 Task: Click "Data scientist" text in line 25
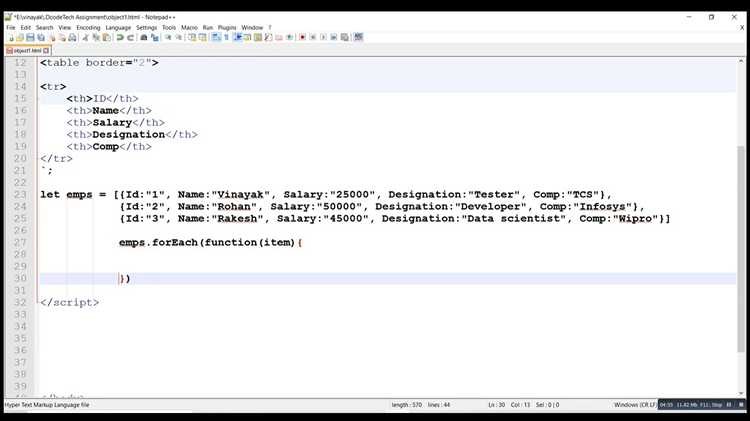click(513, 218)
